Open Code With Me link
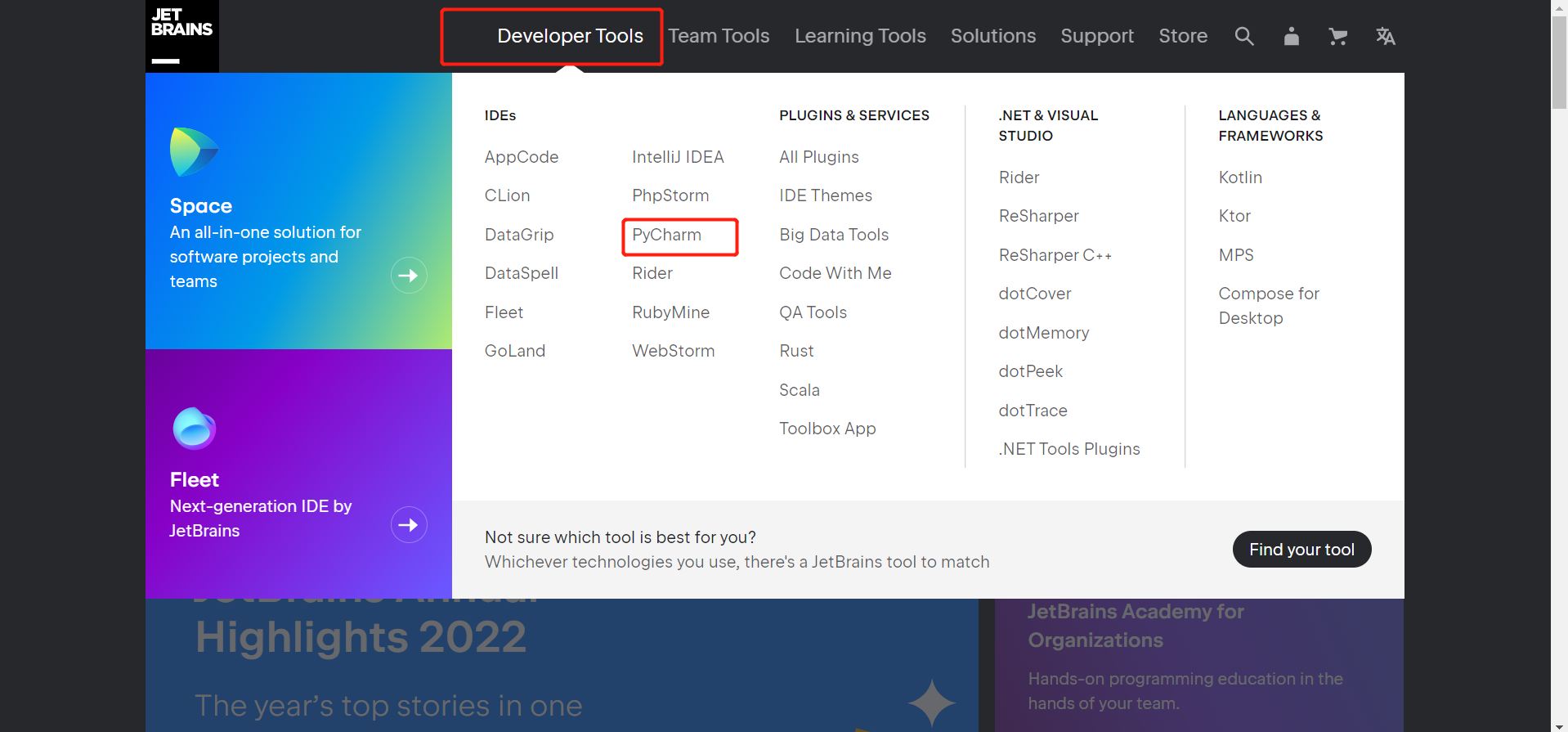1568x732 pixels. point(836,273)
